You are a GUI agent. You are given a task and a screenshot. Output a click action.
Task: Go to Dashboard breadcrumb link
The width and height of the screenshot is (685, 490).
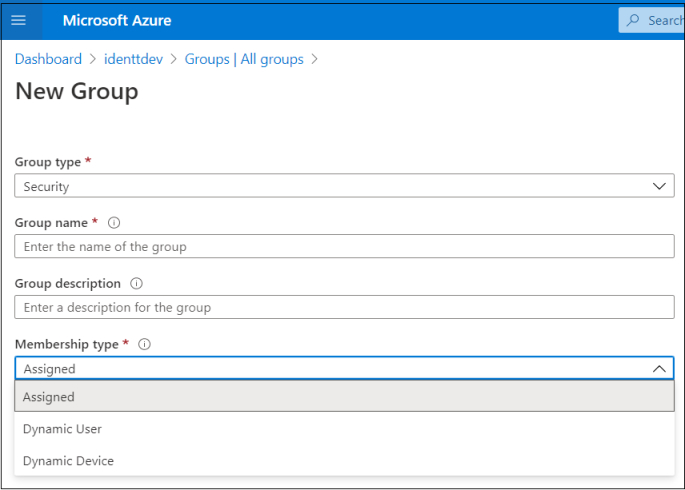[48, 59]
